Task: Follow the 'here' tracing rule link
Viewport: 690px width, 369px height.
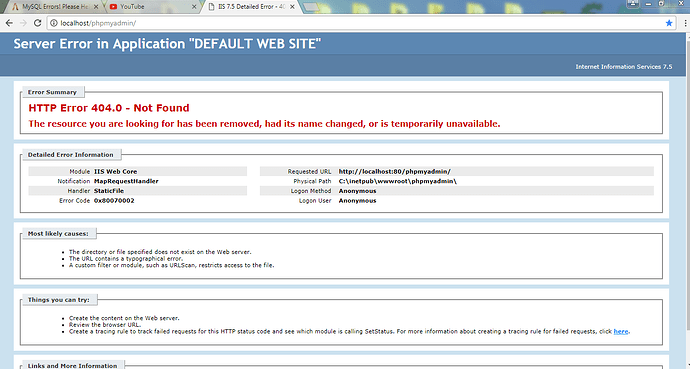Action: [620, 331]
